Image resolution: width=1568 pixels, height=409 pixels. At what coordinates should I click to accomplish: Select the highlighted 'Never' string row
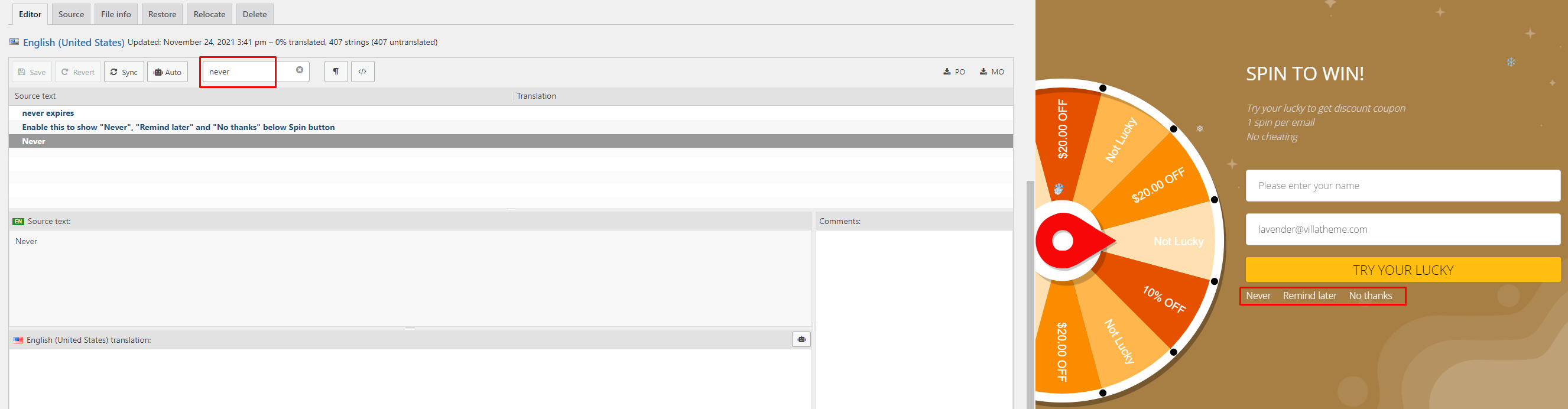coord(511,141)
